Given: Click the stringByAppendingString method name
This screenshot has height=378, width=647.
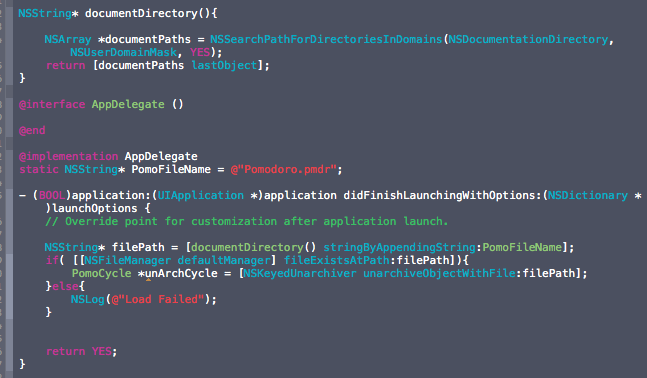Looking at the screenshot, I should tap(399, 247).
